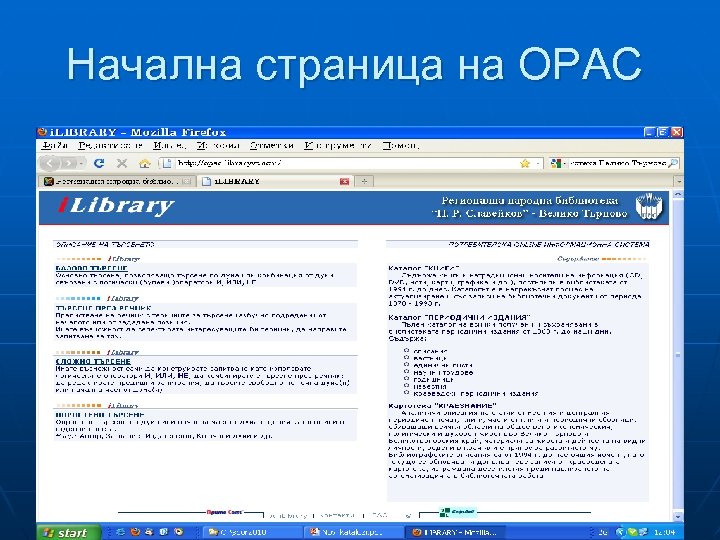
Task: Click the Firefox icon in title bar
Action: 42,132
